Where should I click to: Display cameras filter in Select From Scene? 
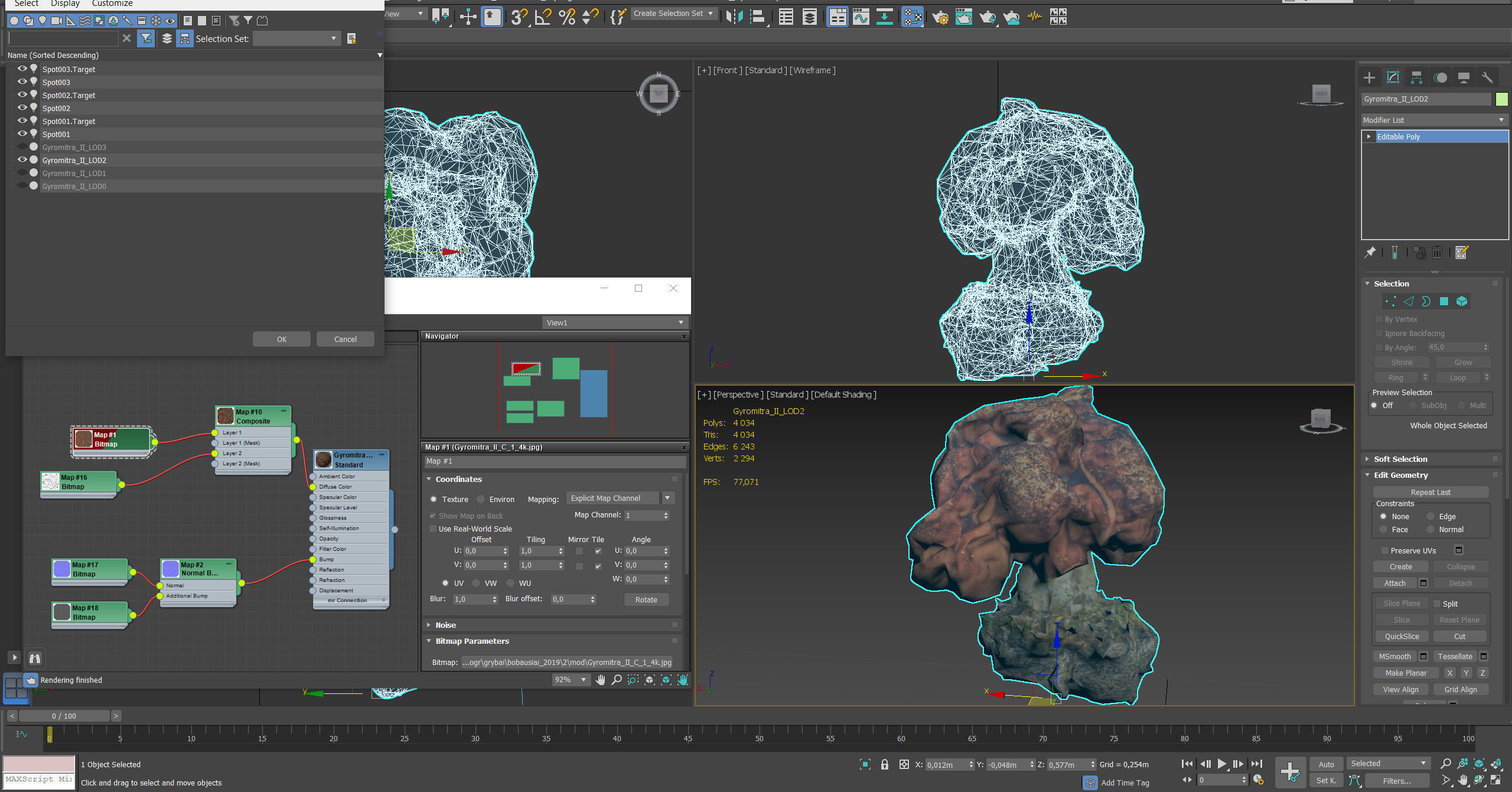coord(57,21)
